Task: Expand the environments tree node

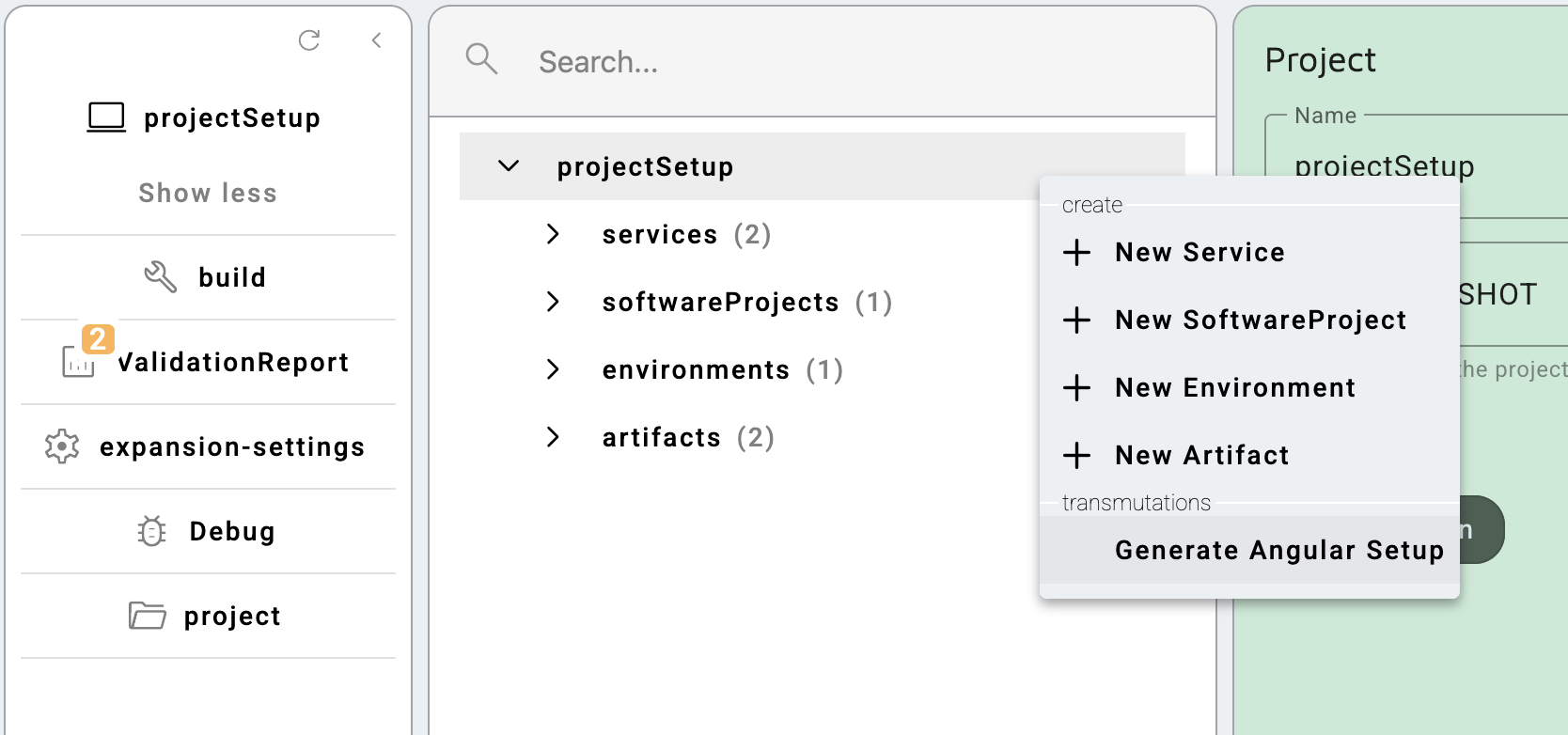Action: 553,369
